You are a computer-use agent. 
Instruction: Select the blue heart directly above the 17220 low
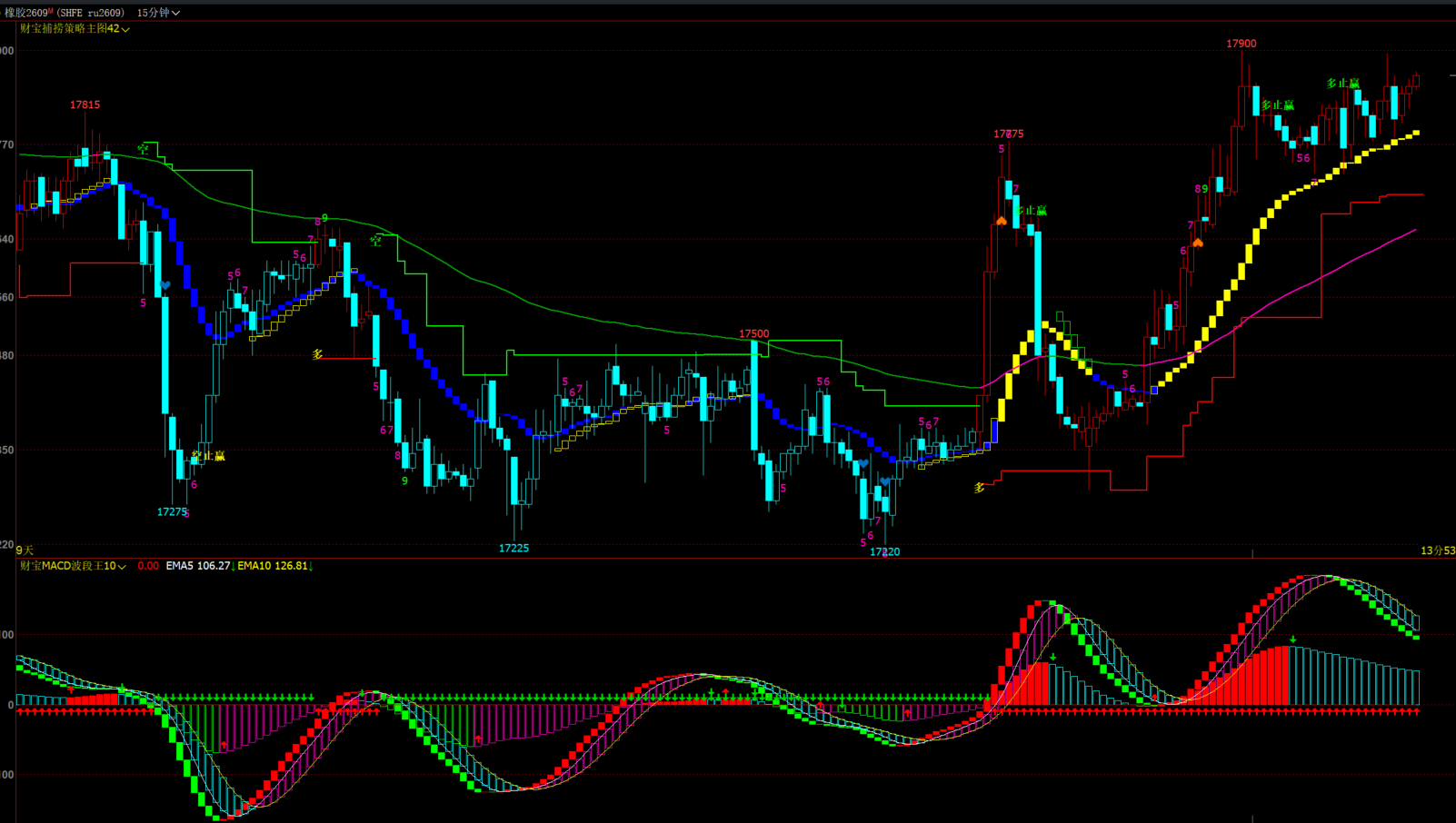tap(885, 482)
